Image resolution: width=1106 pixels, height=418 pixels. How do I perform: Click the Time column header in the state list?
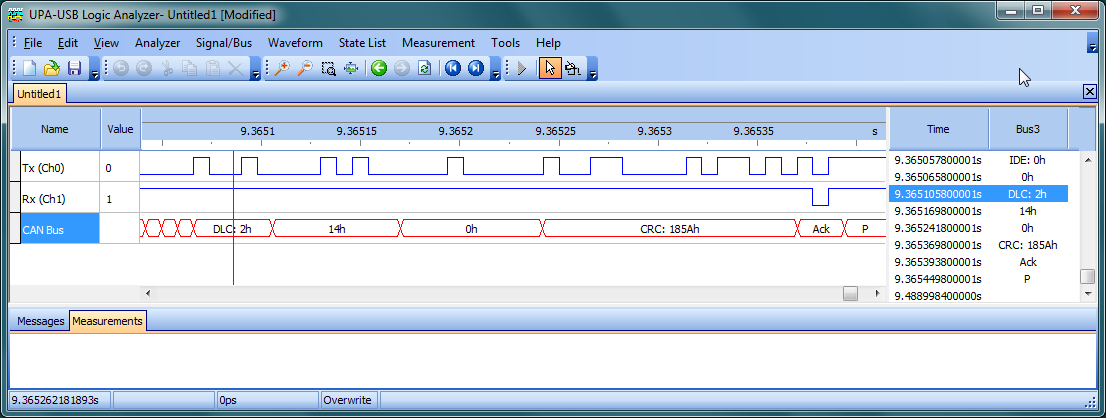pos(938,129)
